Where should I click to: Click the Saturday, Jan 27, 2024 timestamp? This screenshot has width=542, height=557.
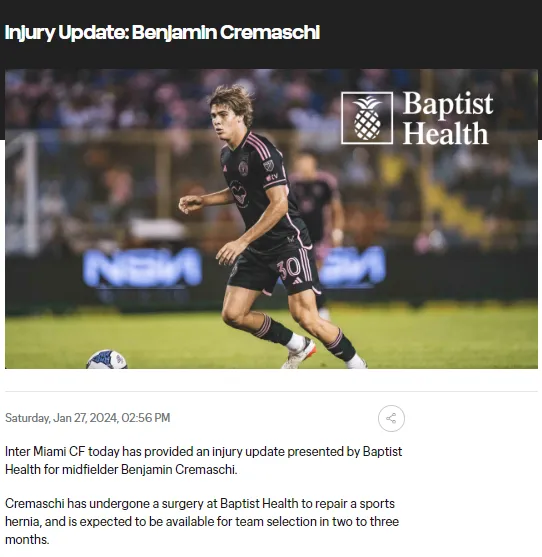point(88,418)
